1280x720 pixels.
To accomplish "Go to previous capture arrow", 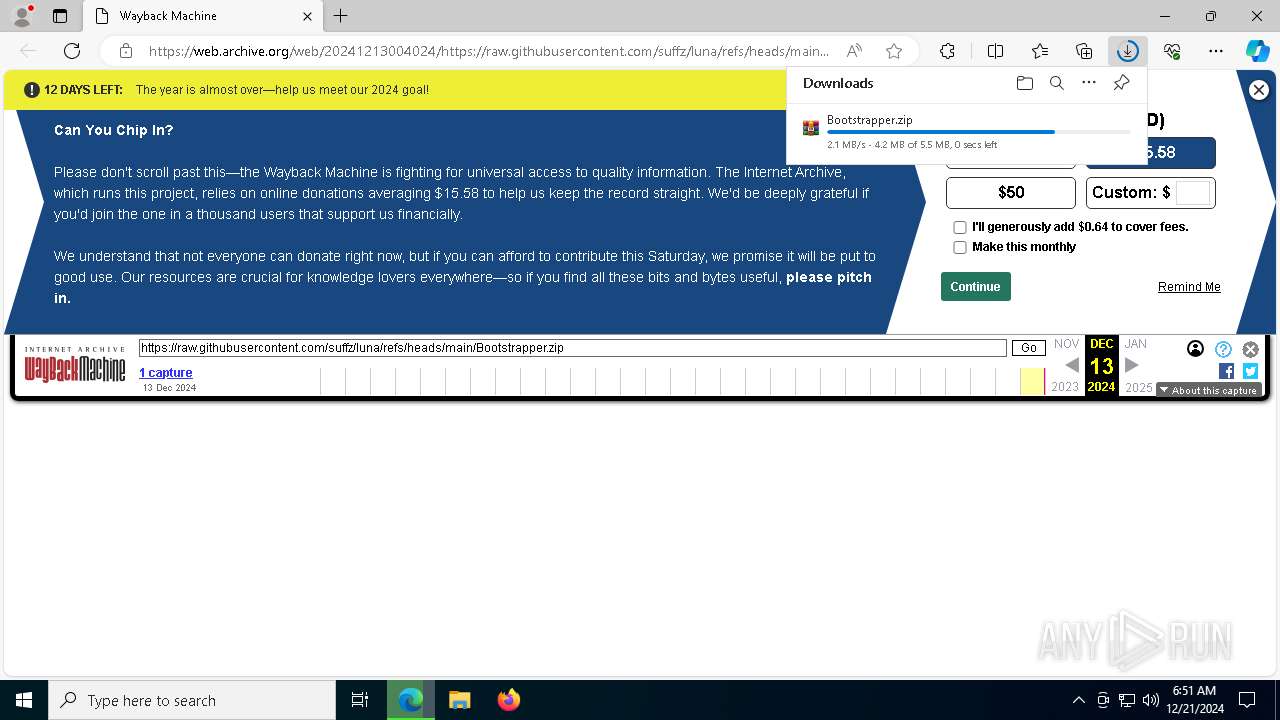I will [x=1071, y=365].
